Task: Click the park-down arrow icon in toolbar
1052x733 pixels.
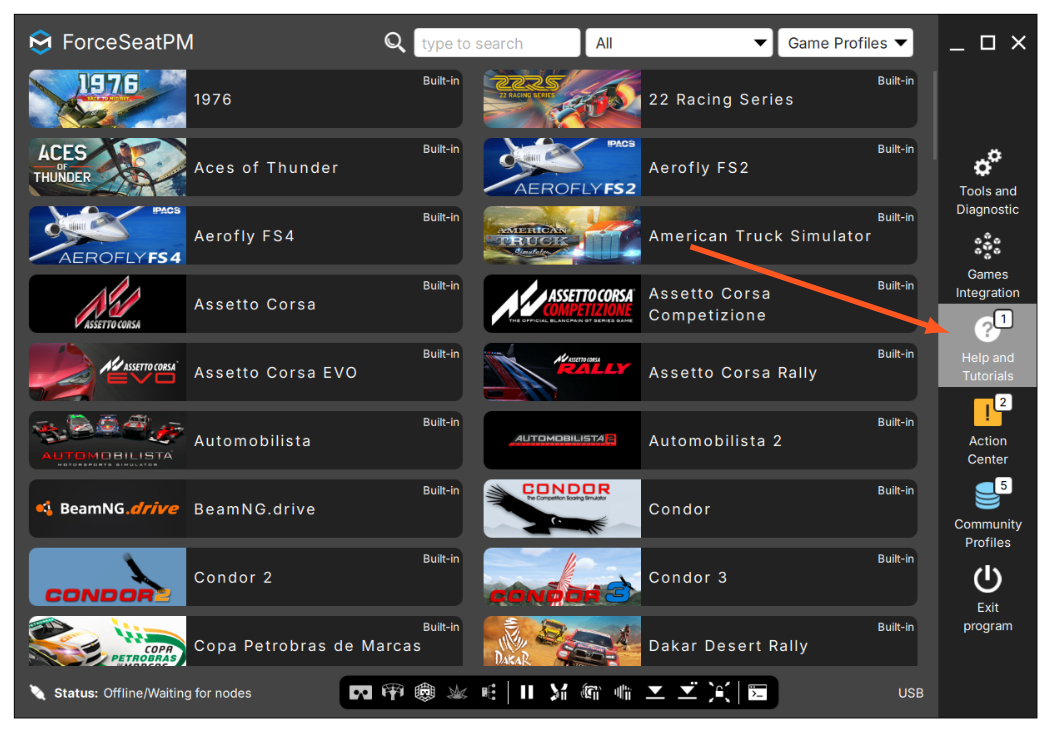Action: coord(655,692)
